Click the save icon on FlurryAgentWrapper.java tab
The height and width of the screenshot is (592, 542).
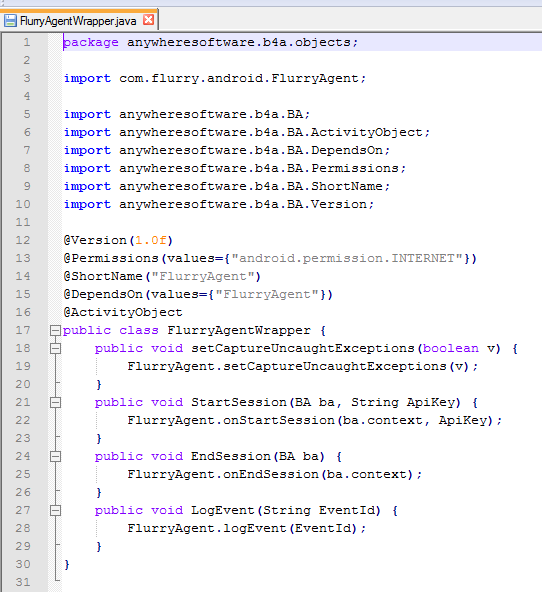[10, 20]
